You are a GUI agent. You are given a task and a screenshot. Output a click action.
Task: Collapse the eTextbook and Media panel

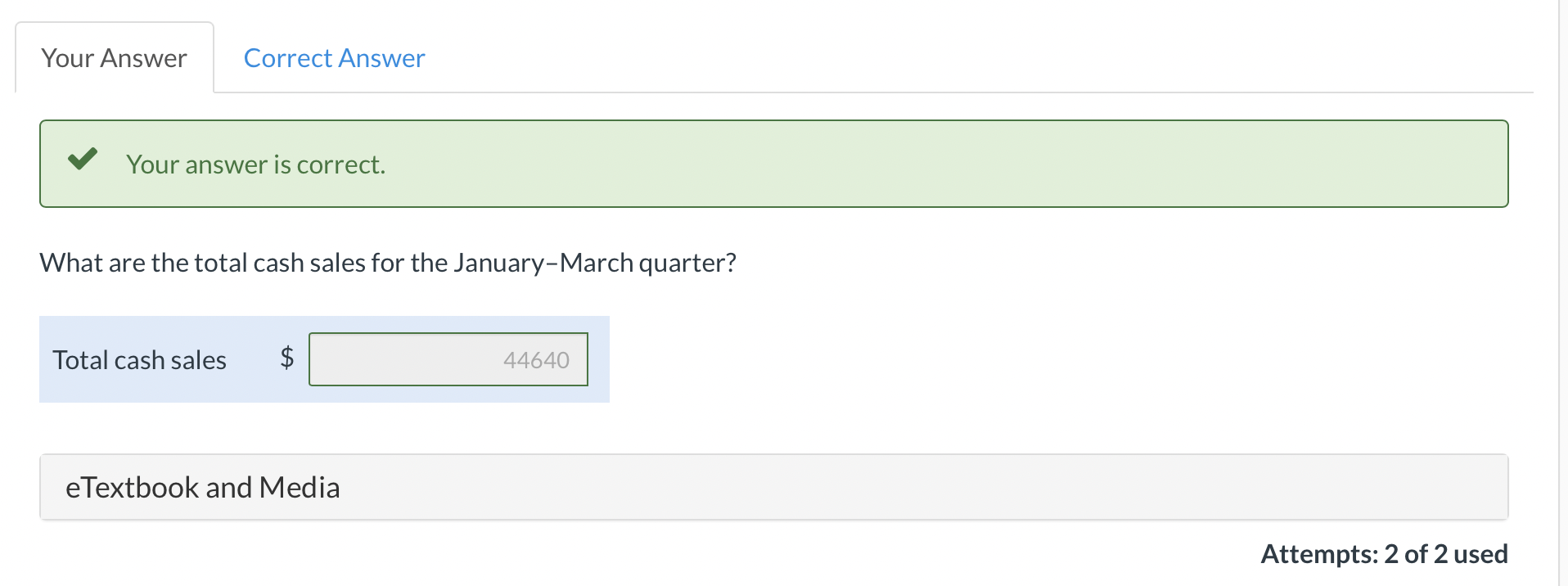tap(203, 486)
